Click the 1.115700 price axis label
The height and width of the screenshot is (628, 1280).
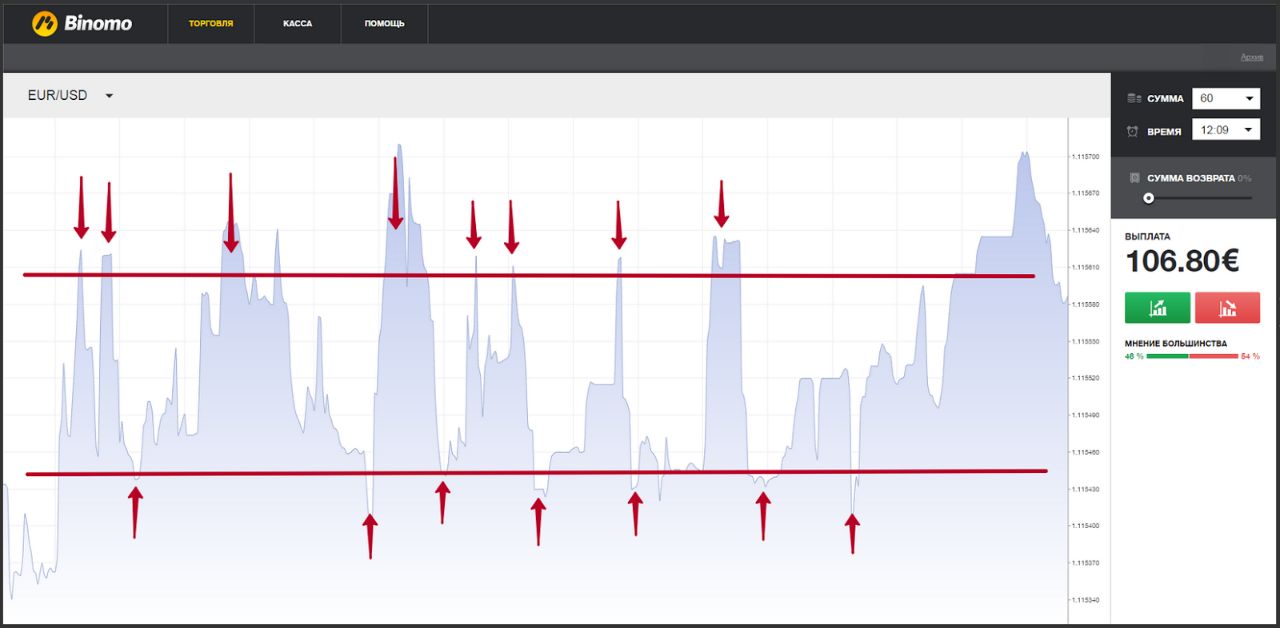tap(1085, 157)
